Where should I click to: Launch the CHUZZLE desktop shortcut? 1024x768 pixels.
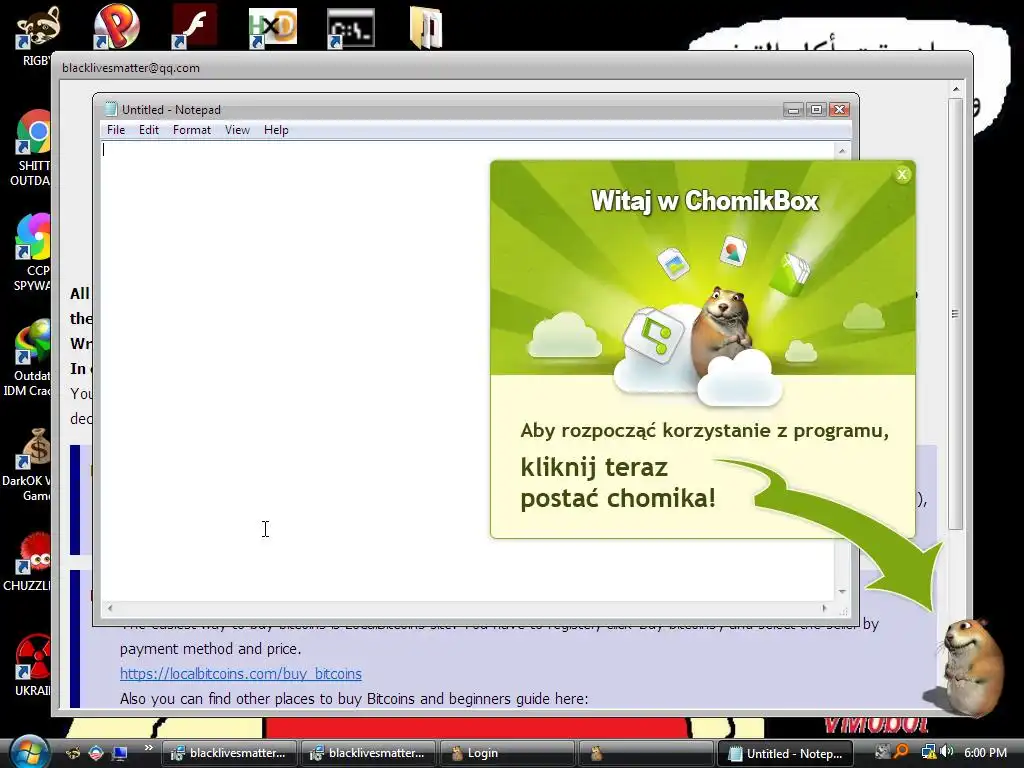click(29, 562)
